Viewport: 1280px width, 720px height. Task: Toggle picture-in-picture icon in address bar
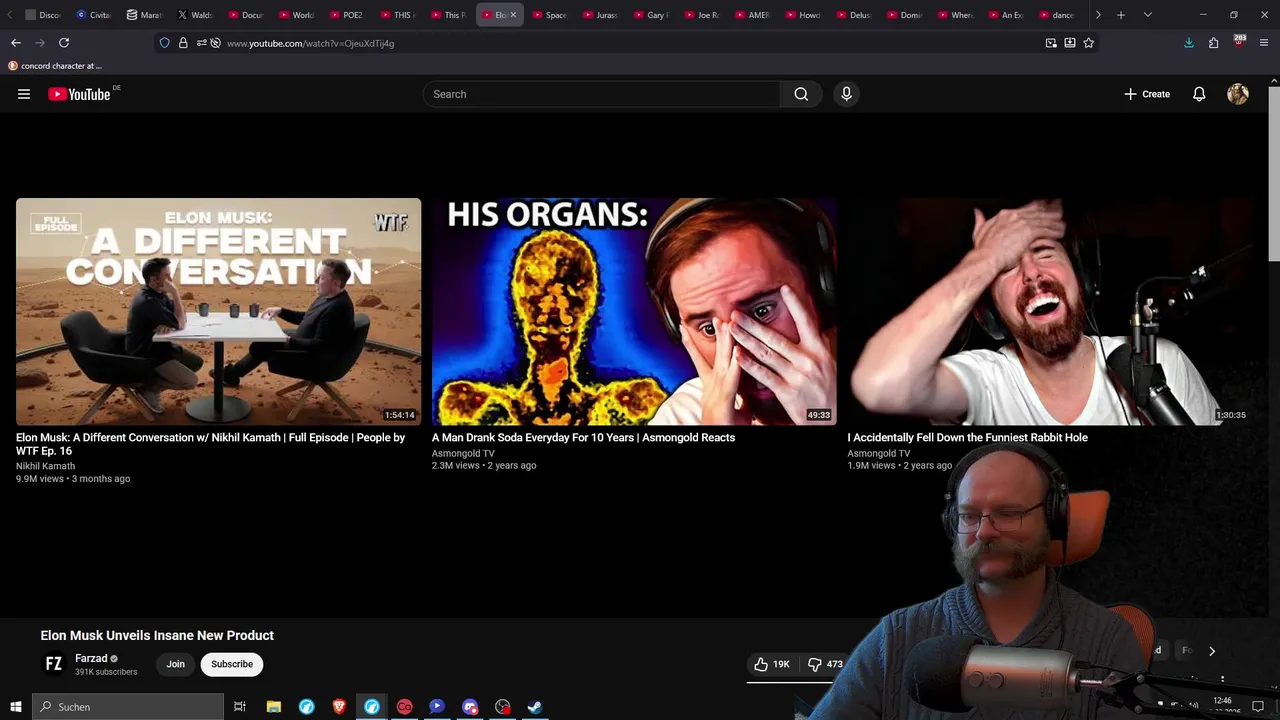tap(1051, 43)
